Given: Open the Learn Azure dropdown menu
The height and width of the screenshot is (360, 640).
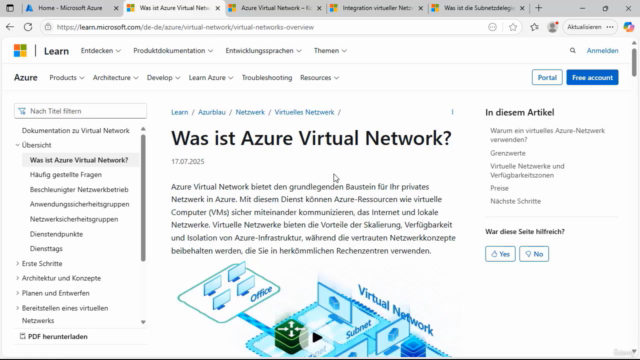Looking at the screenshot, I should coord(211,78).
